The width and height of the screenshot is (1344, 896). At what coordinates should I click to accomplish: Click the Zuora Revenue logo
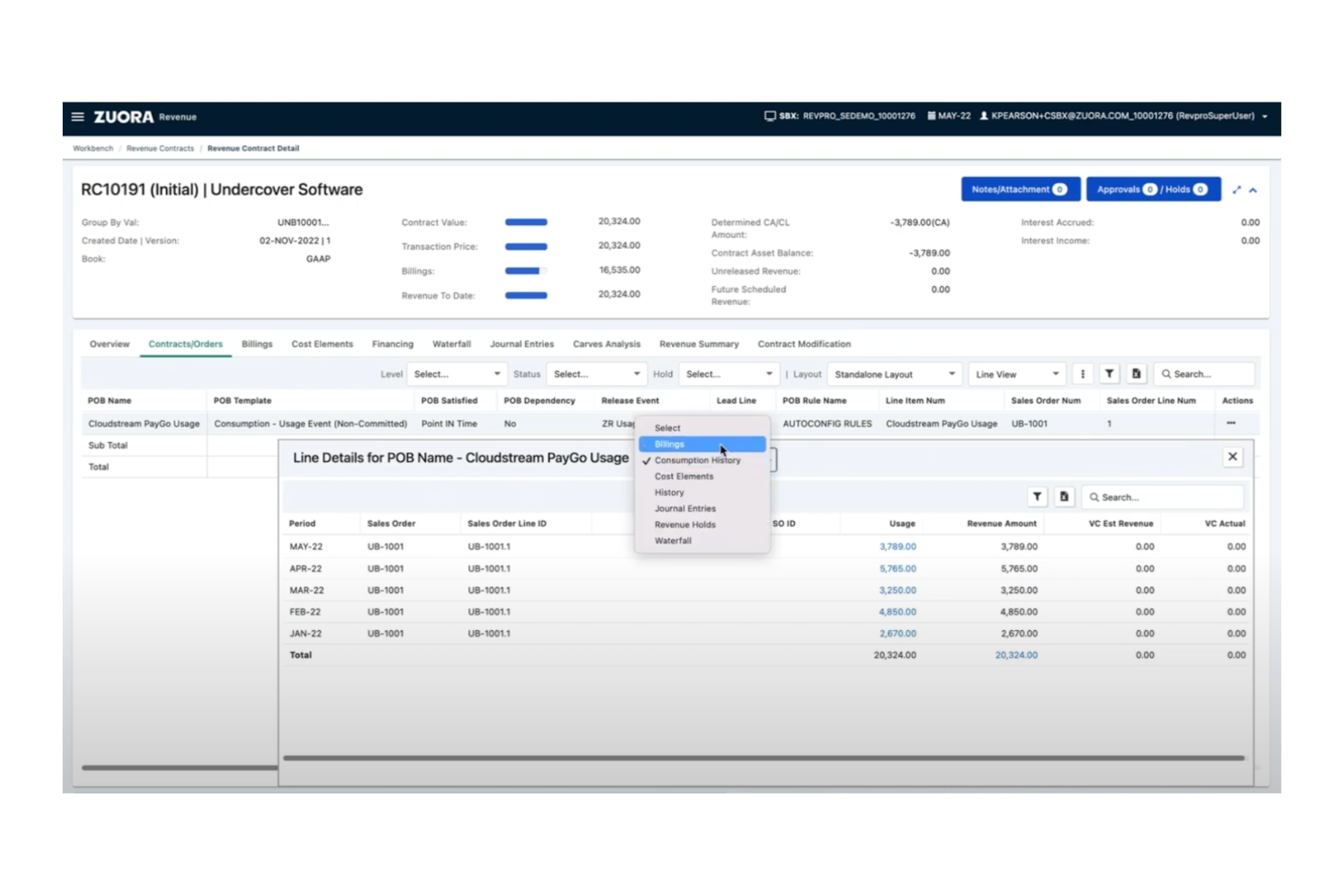tap(144, 117)
